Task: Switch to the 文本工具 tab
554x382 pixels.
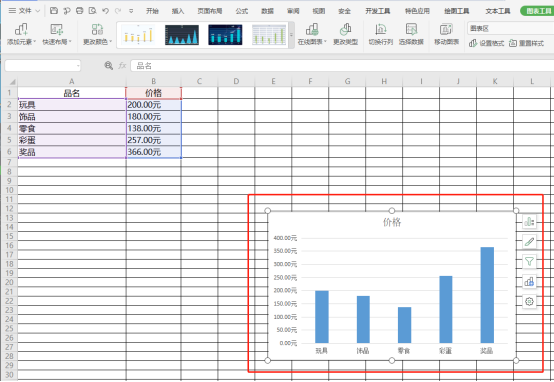Action: [497, 11]
